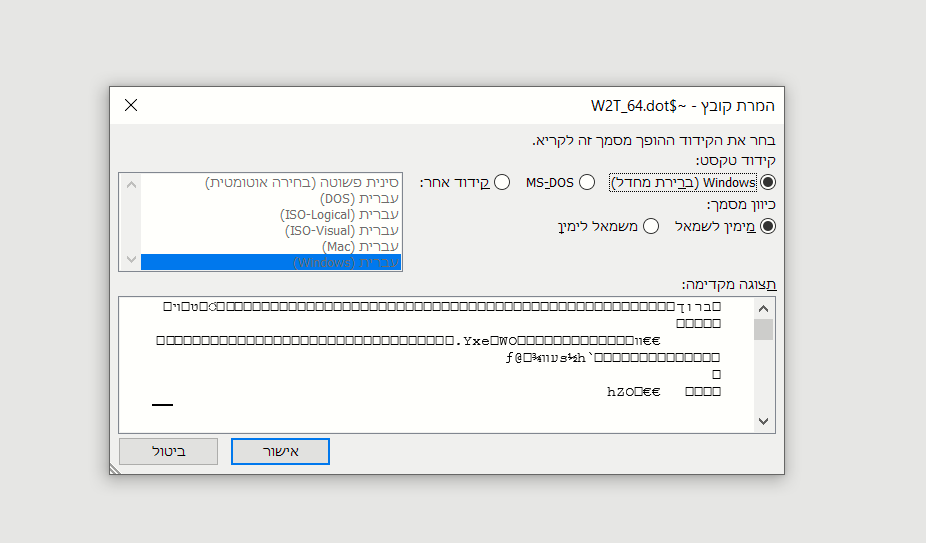
Task: Set document direction to left-to-right (משמאל לימין)
Action: pos(651,226)
